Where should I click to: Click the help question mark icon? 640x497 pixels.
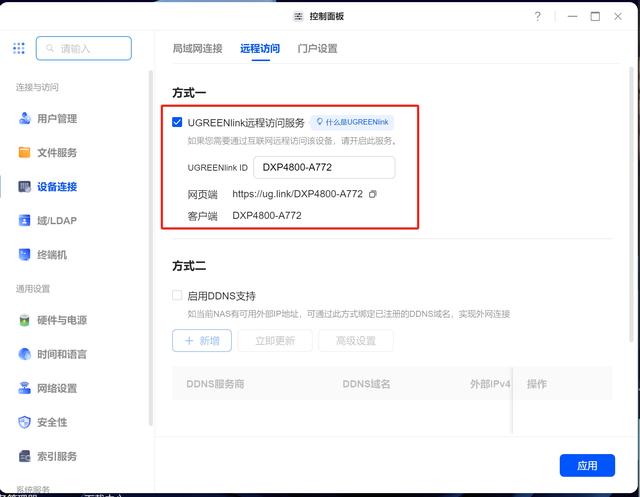click(x=538, y=16)
